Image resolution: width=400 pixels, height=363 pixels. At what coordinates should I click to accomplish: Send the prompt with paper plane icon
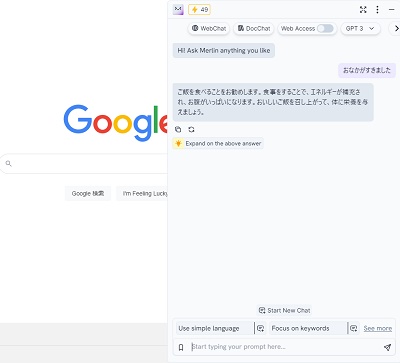[387, 347]
